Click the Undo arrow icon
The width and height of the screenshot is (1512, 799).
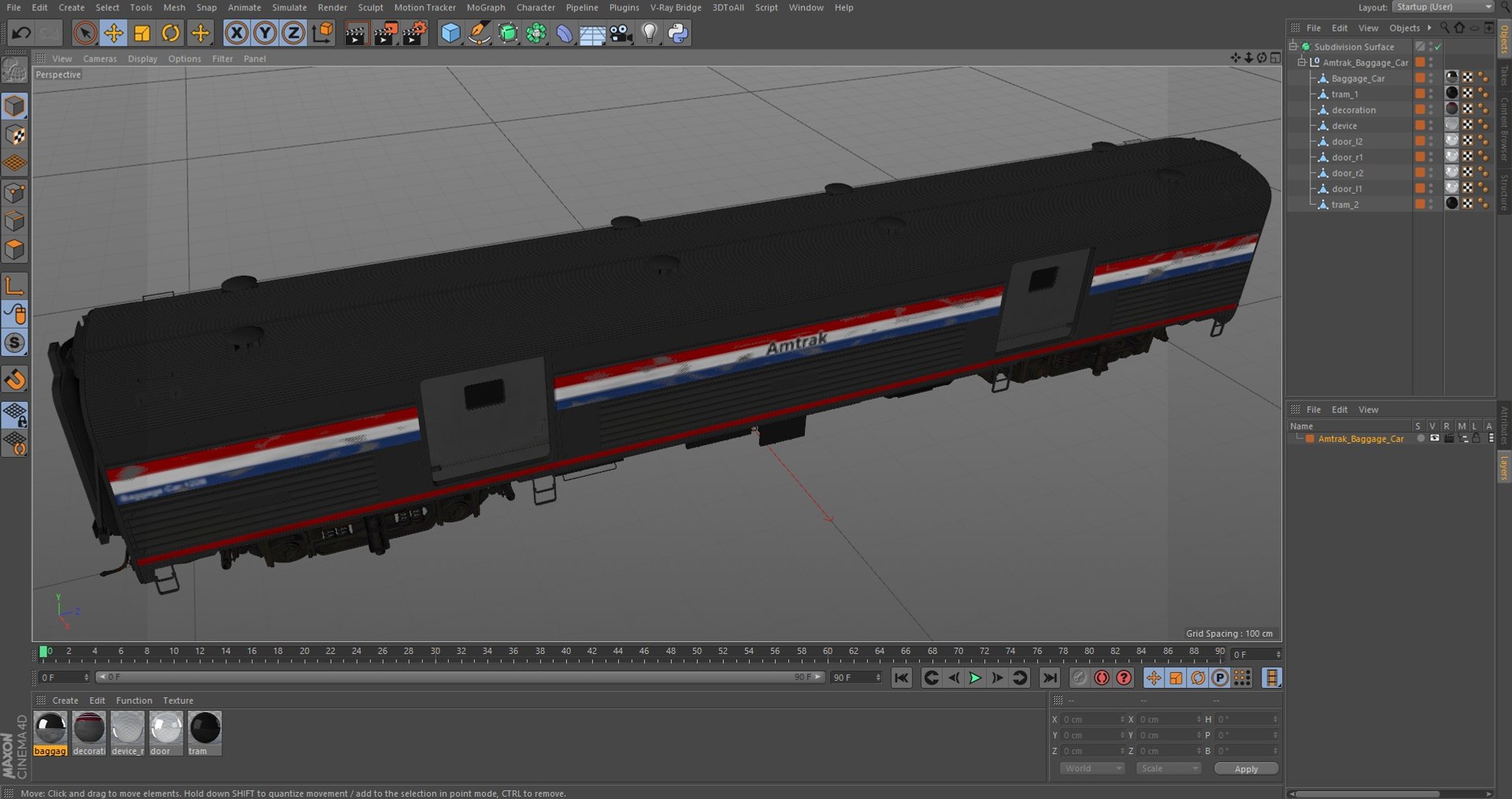point(21,33)
